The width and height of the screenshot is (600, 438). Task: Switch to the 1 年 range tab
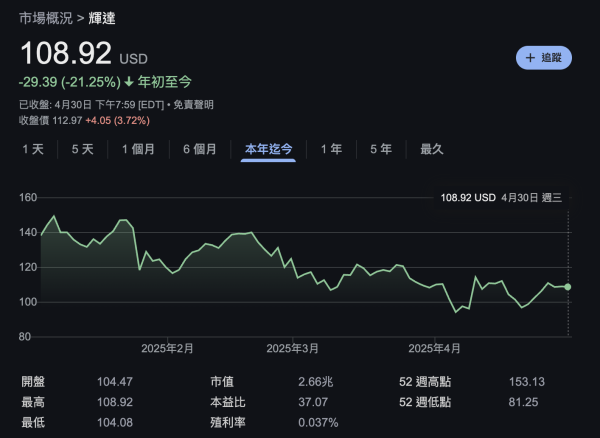tap(331, 149)
